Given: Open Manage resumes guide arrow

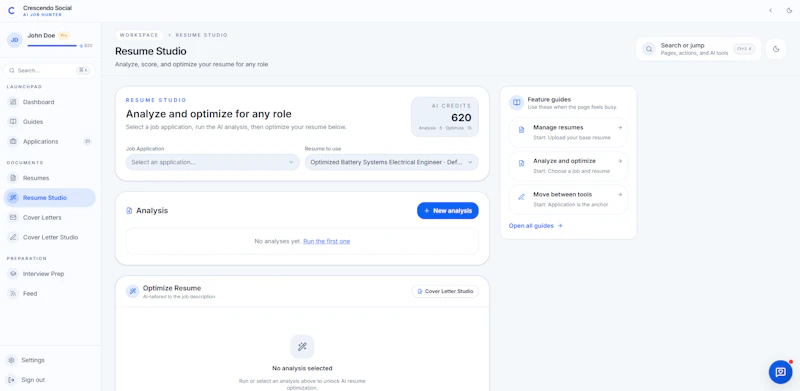Looking at the screenshot, I should [x=620, y=128].
